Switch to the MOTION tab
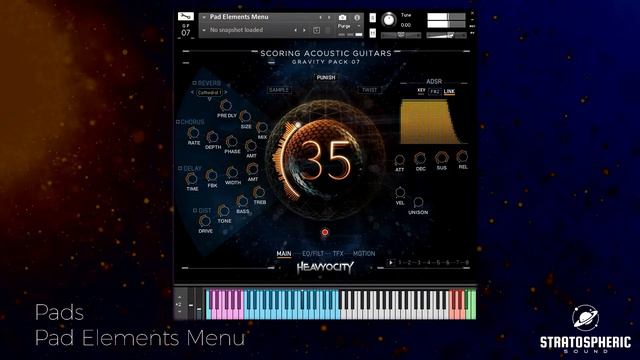The width and height of the screenshot is (640, 360). (x=364, y=253)
